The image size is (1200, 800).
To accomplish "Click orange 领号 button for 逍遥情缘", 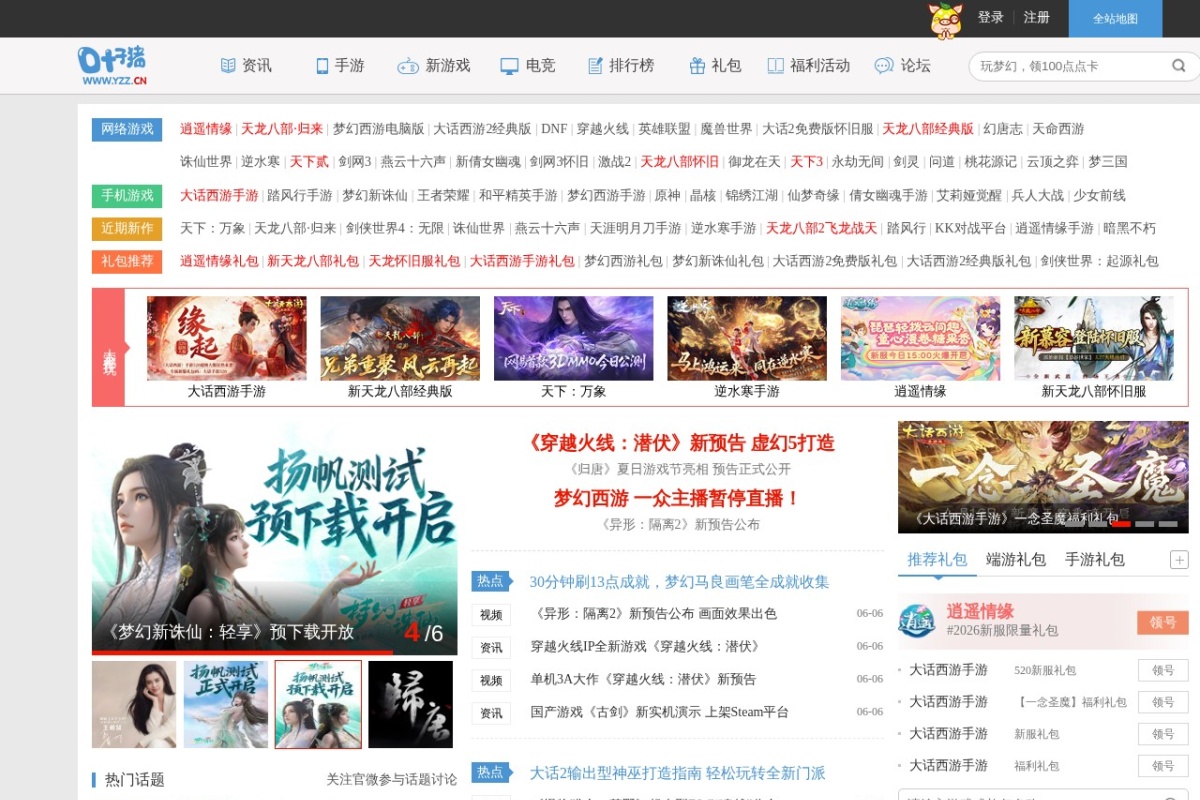I will [x=1163, y=622].
